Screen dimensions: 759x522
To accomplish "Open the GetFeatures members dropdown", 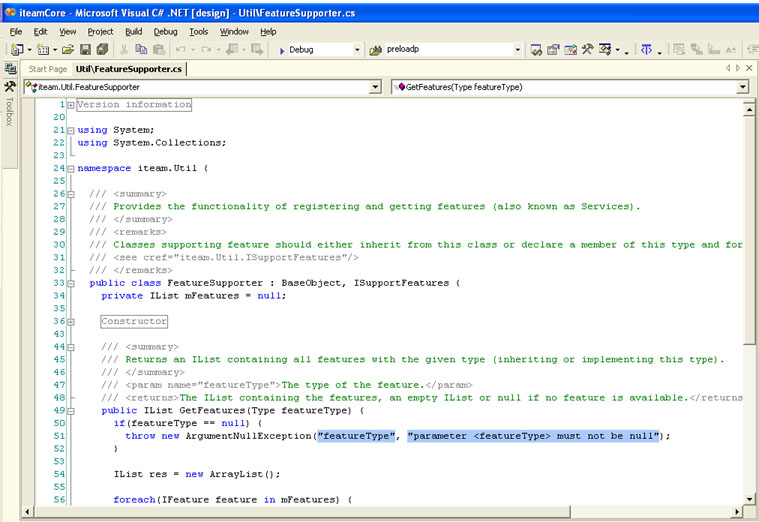I will pyautogui.click(x=743, y=87).
